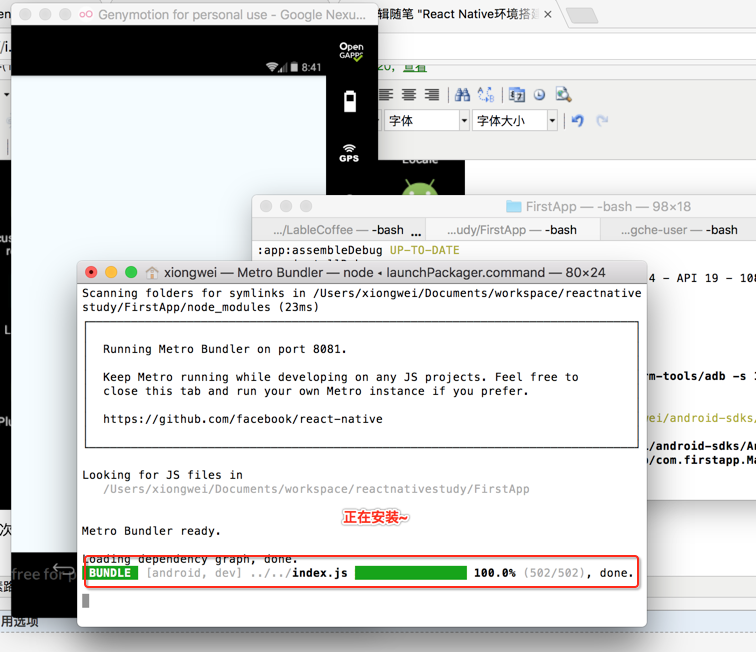Click the (502/502) module count
Viewport: 756px width, 652px height.
pos(554,573)
